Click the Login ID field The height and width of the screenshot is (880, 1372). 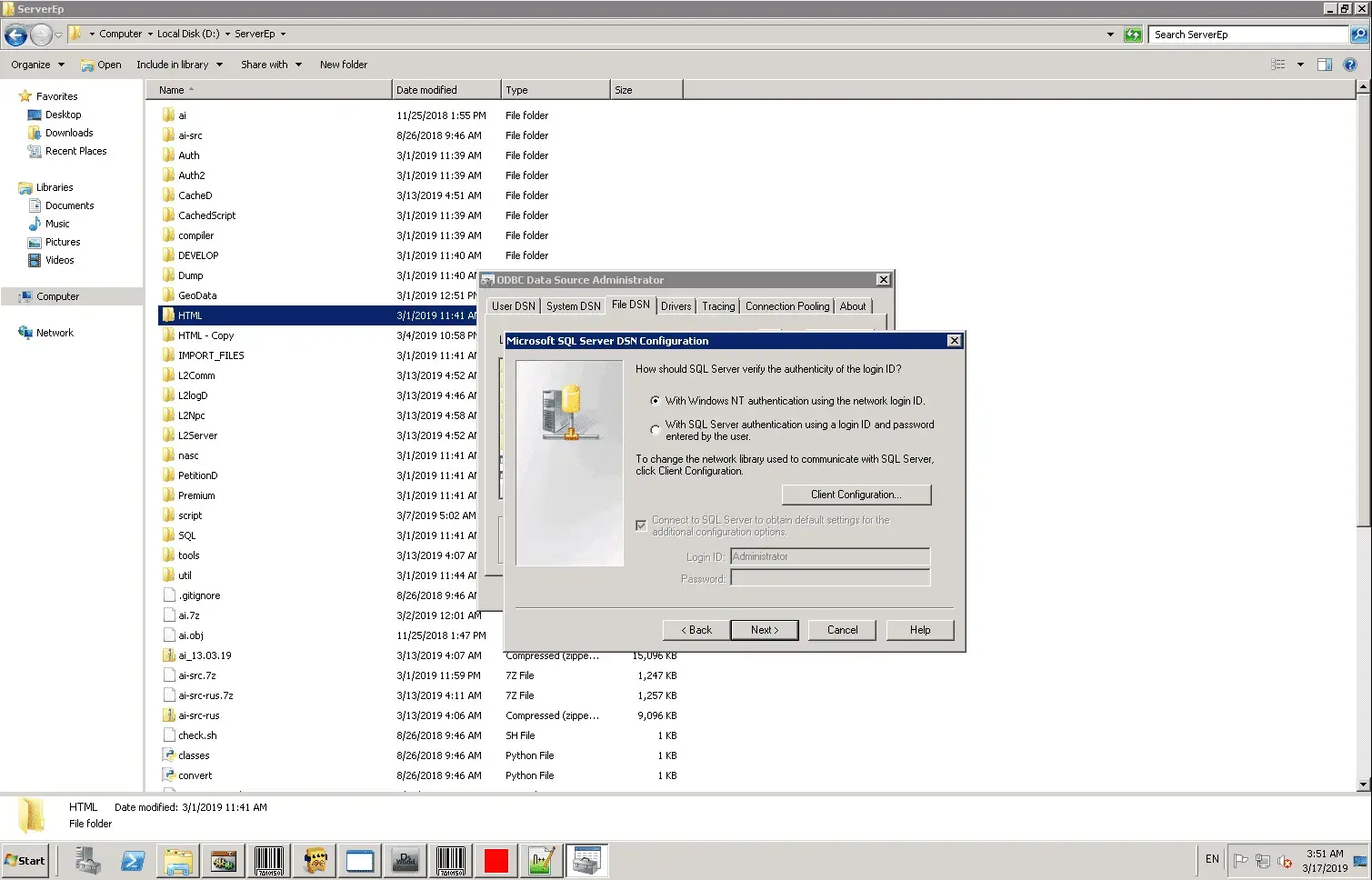pos(830,556)
